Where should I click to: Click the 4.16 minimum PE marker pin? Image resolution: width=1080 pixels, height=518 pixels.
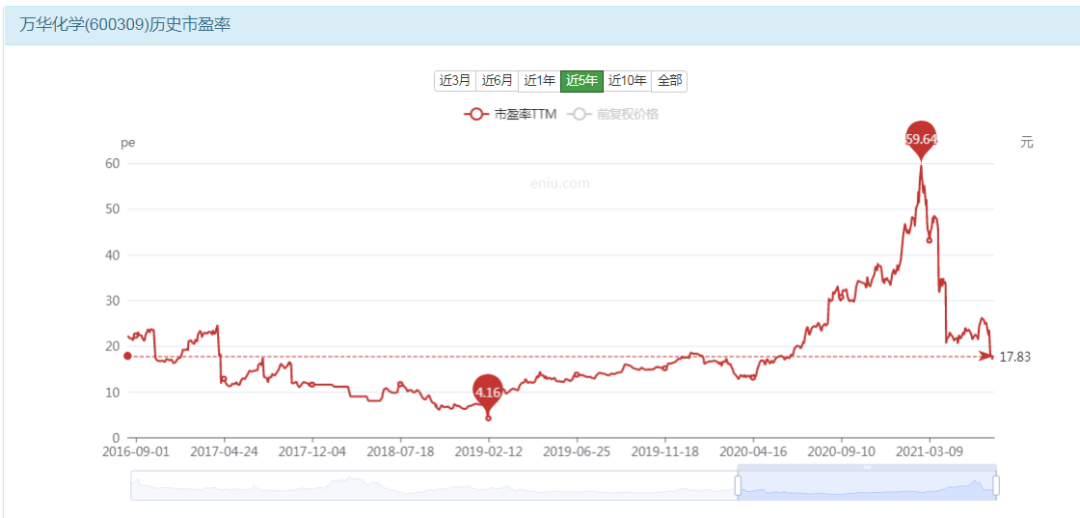tap(488, 391)
